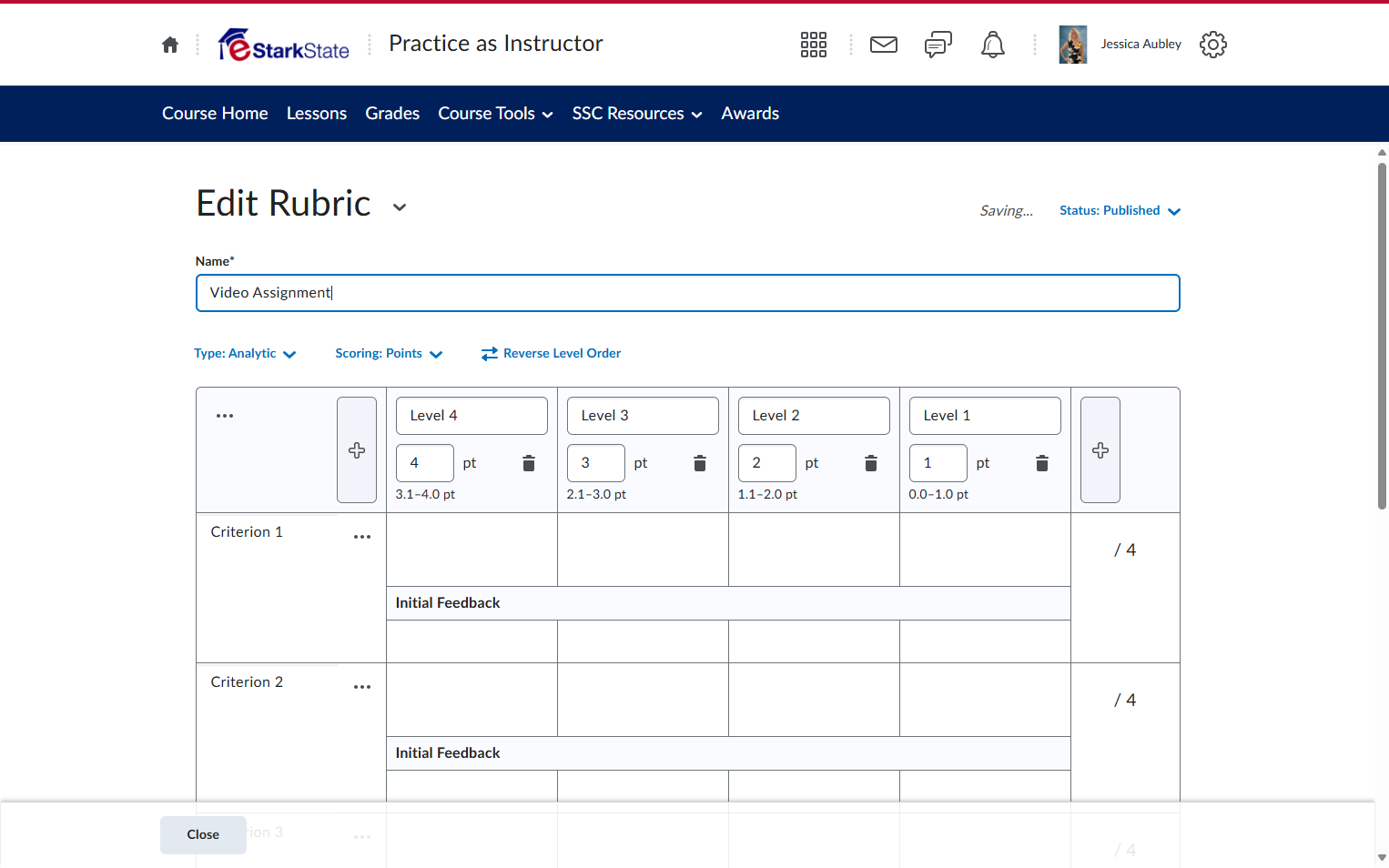Expand the Edit Rubric title dropdown
This screenshot has height=868, width=1389.
pyautogui.click(x=400, y=207)
